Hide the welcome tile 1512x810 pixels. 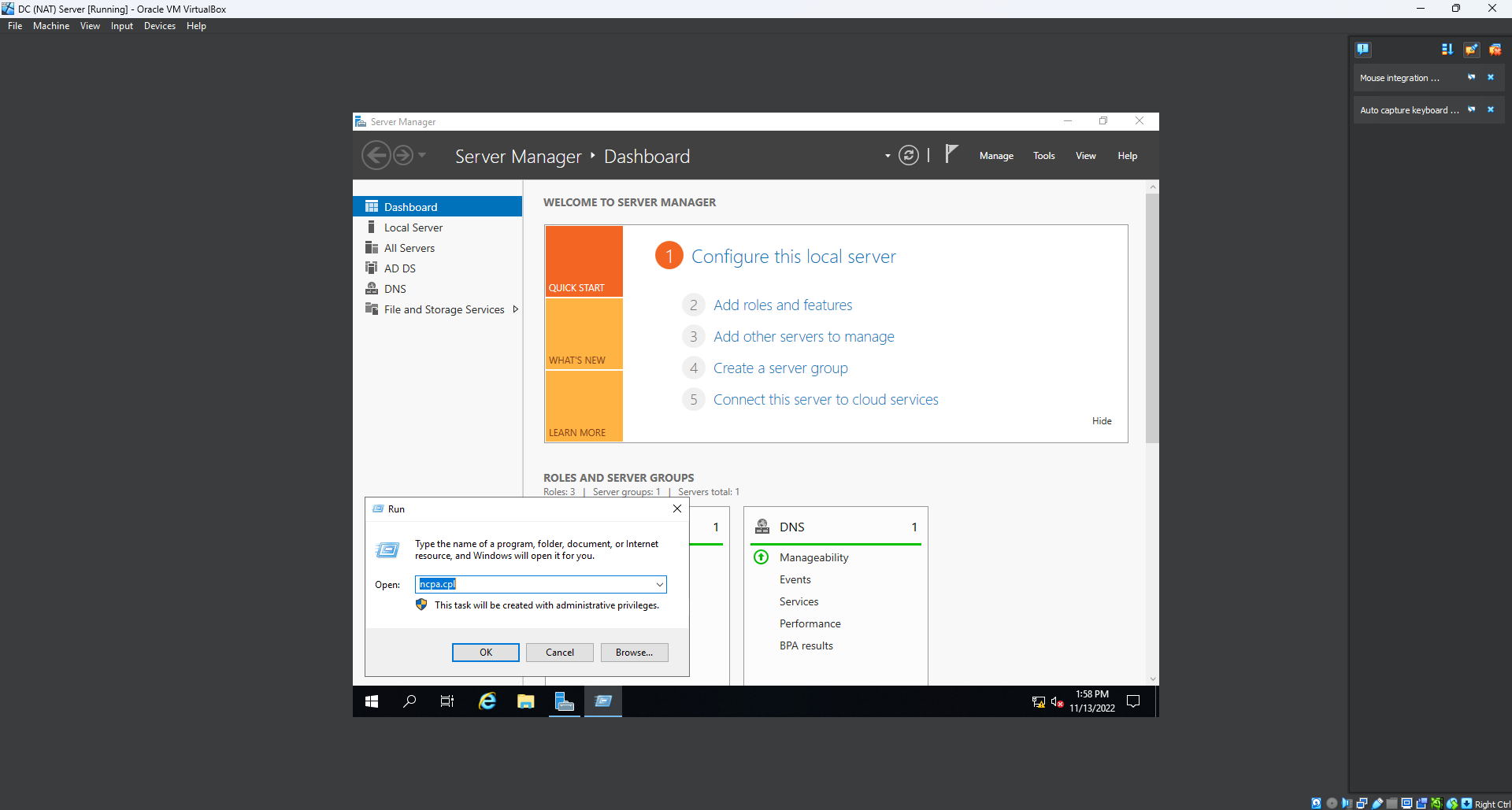tap(1102, 421)
